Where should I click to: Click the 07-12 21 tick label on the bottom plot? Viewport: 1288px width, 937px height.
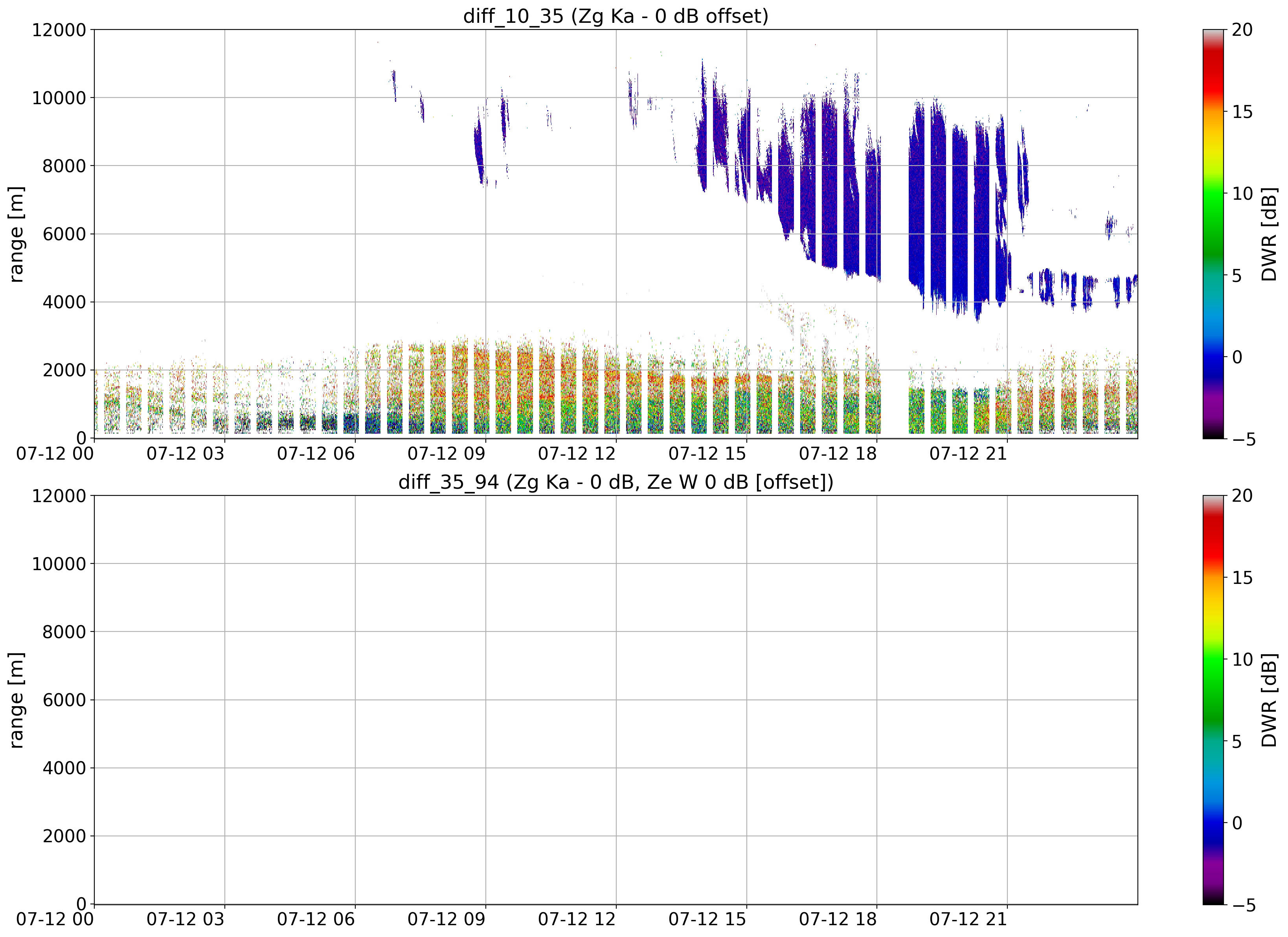pos(968,919)
